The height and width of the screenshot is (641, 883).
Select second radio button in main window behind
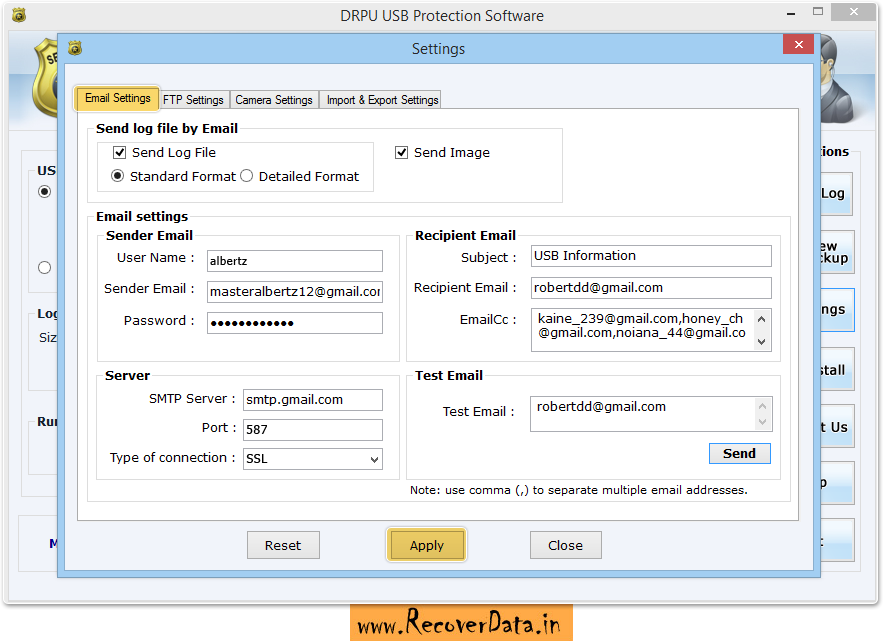(x=44, y=268)
